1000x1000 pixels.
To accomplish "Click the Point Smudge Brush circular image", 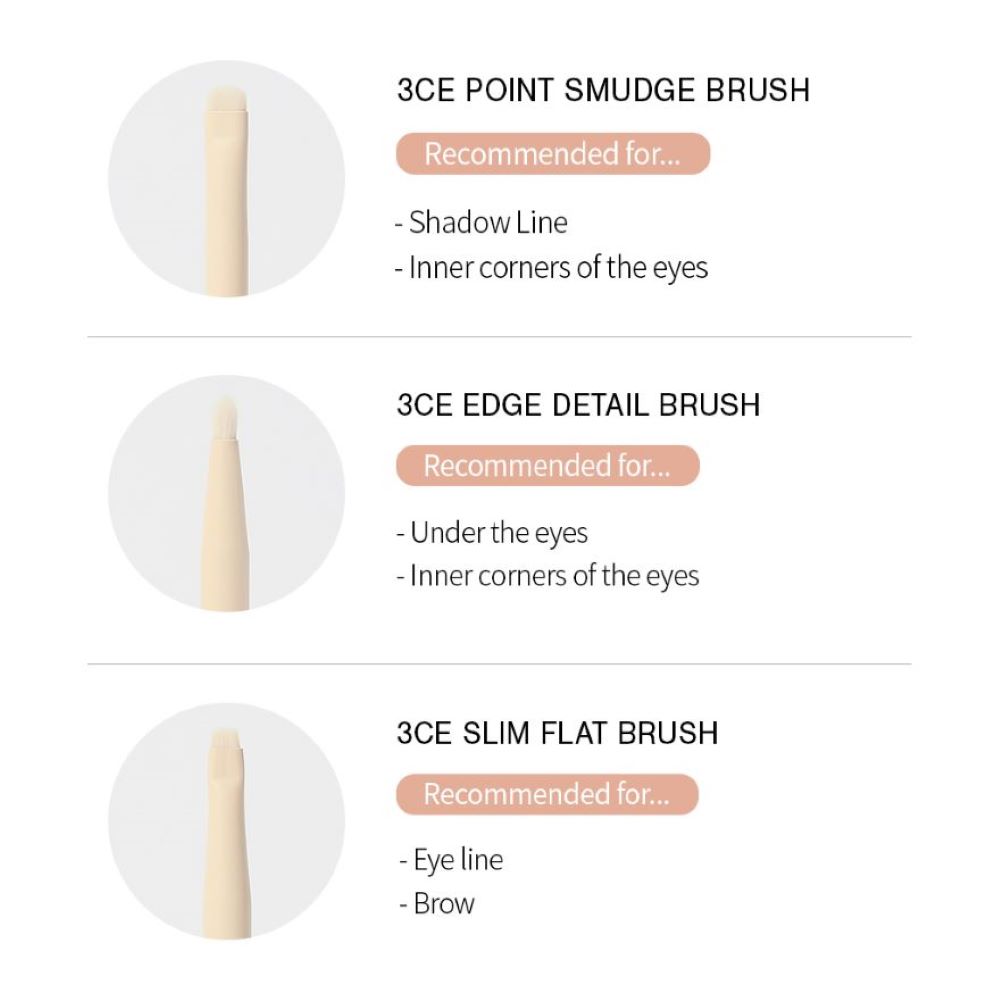I will tap(226, 179).
